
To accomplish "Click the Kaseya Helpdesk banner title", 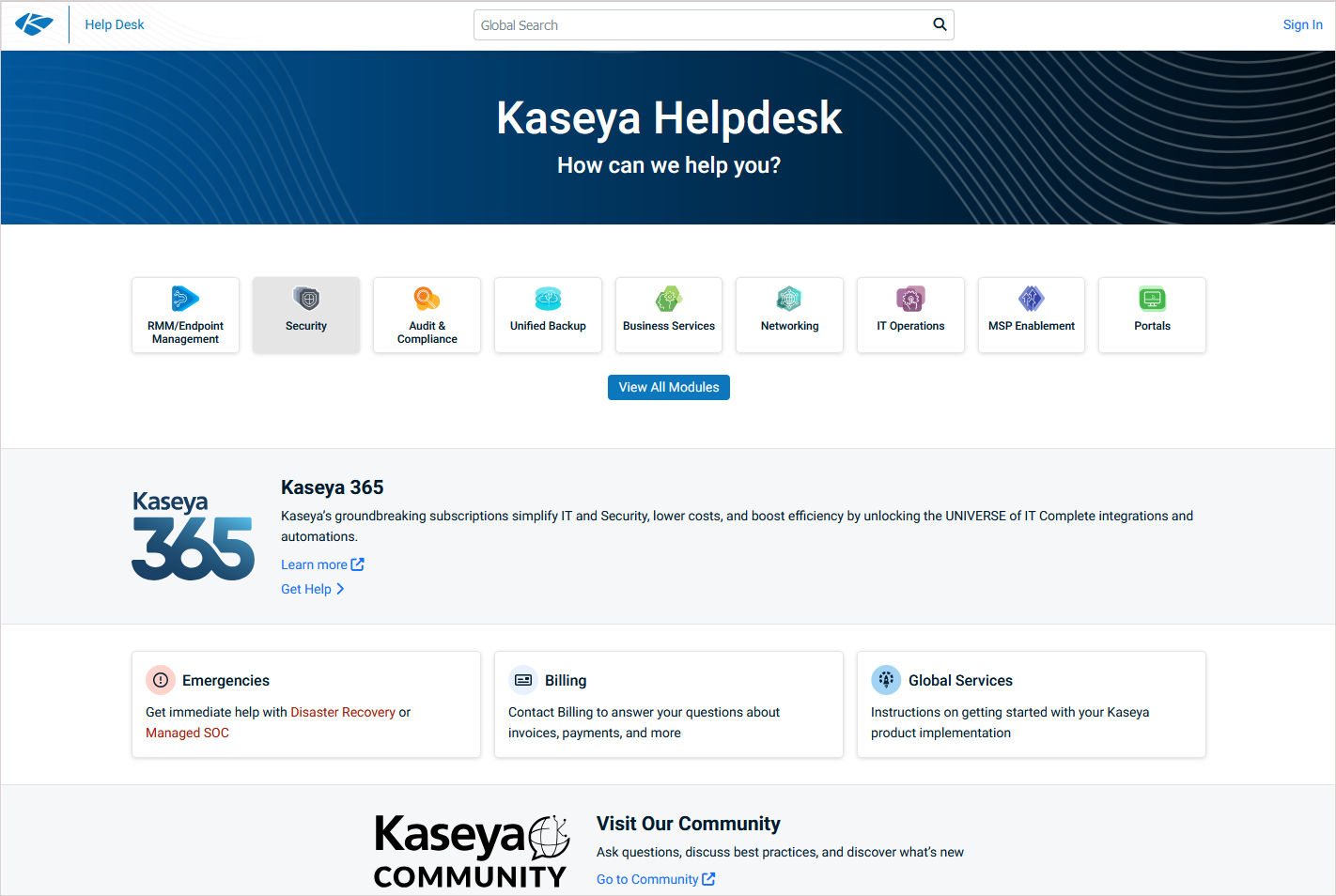I will 669,117.
